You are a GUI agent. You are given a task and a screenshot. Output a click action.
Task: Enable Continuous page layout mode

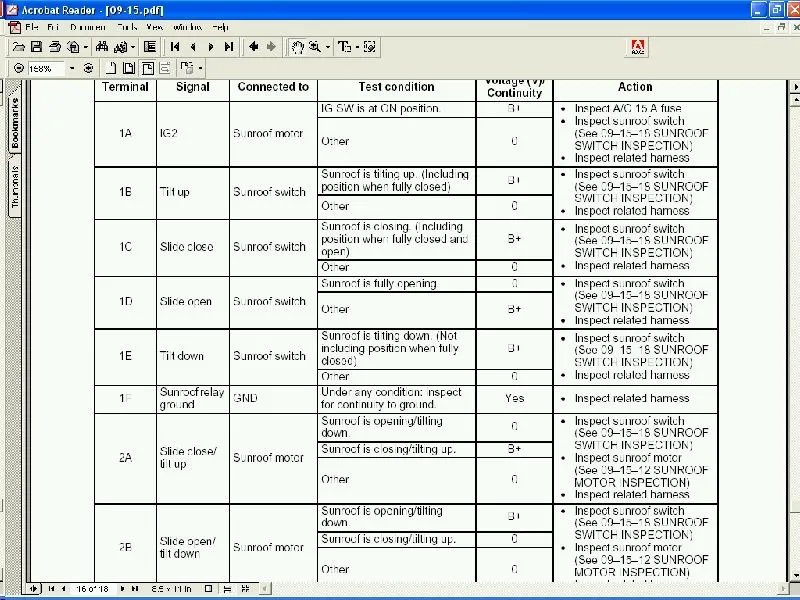tap(227, 590)
